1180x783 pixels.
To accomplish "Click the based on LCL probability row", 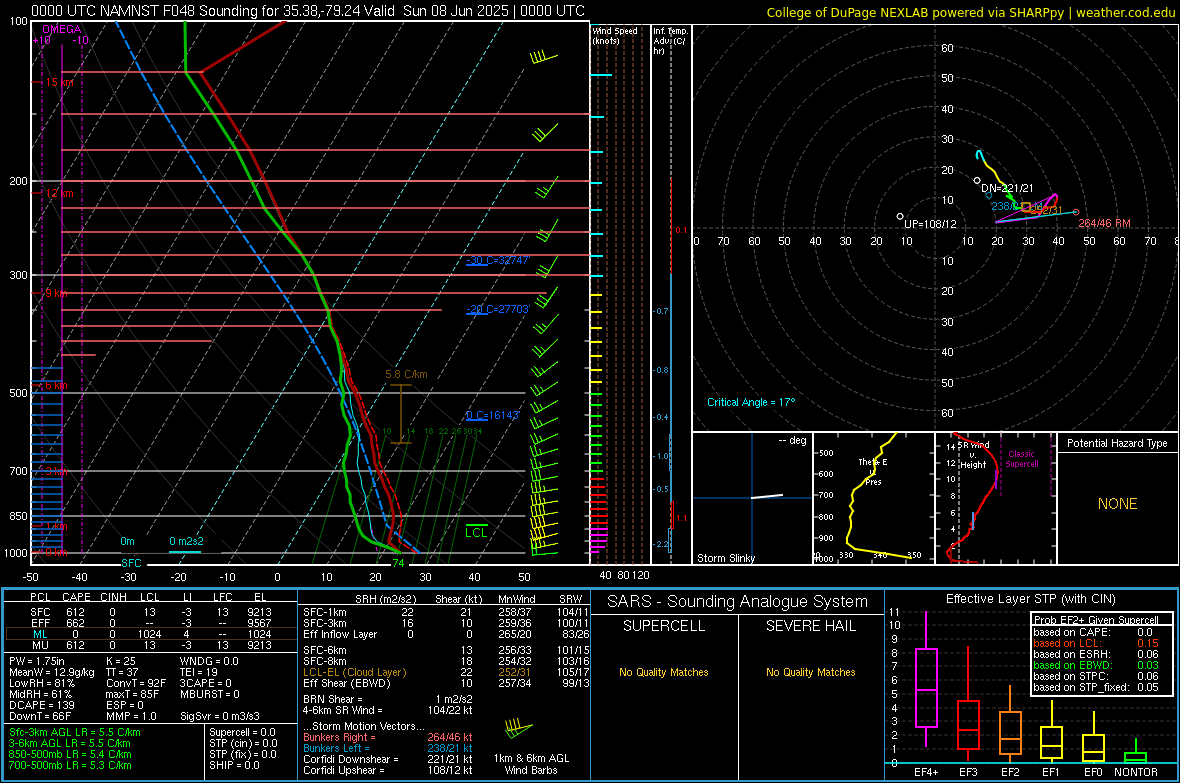I will [1096, 643].
